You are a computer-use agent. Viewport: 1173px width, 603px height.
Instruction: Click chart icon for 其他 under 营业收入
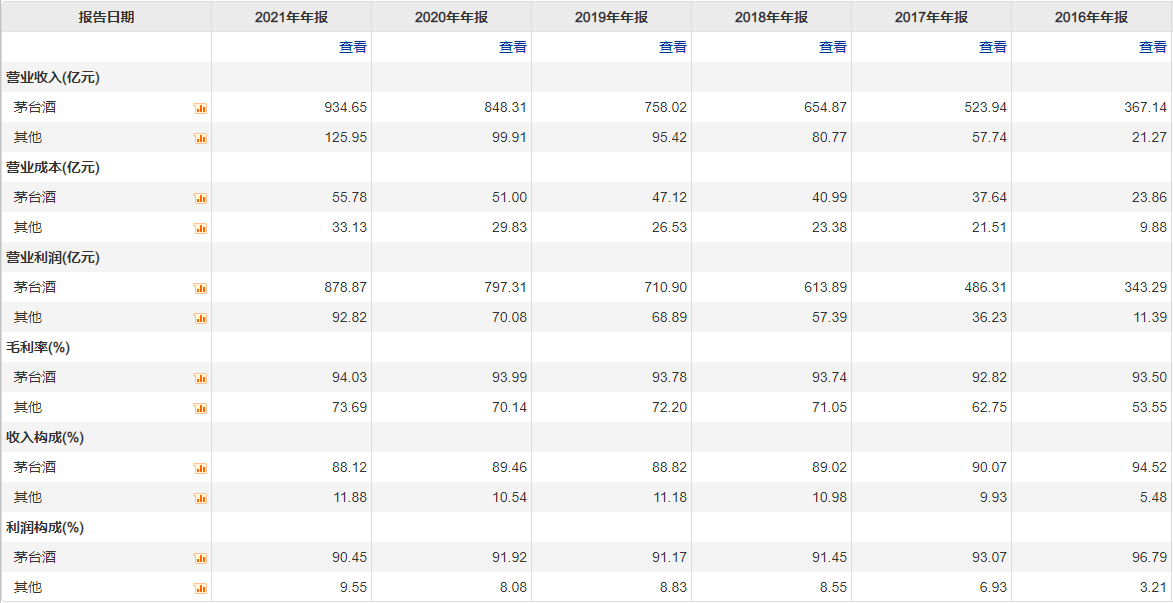point(200,138)
